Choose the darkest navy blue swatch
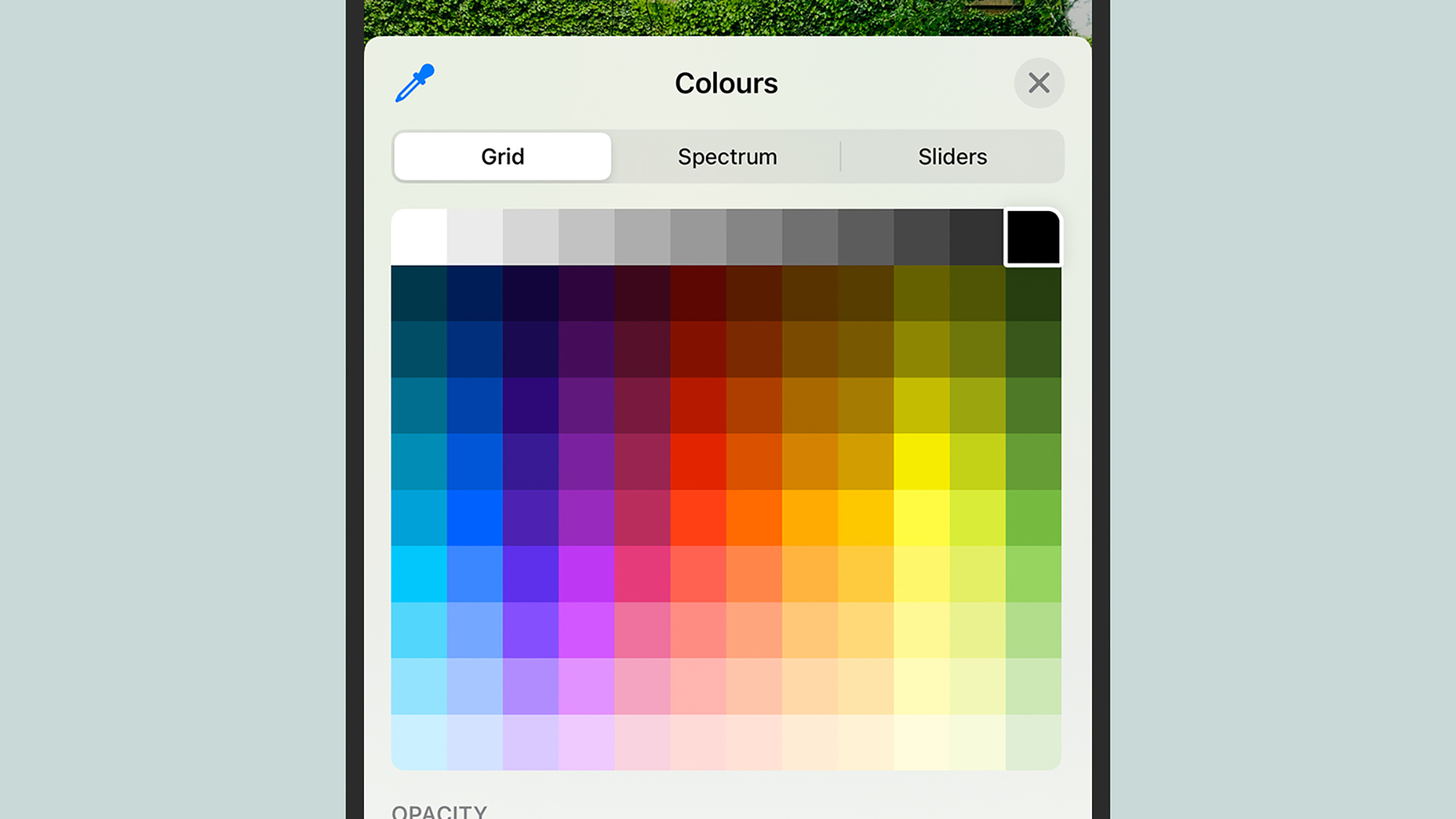 pos(475,293)
